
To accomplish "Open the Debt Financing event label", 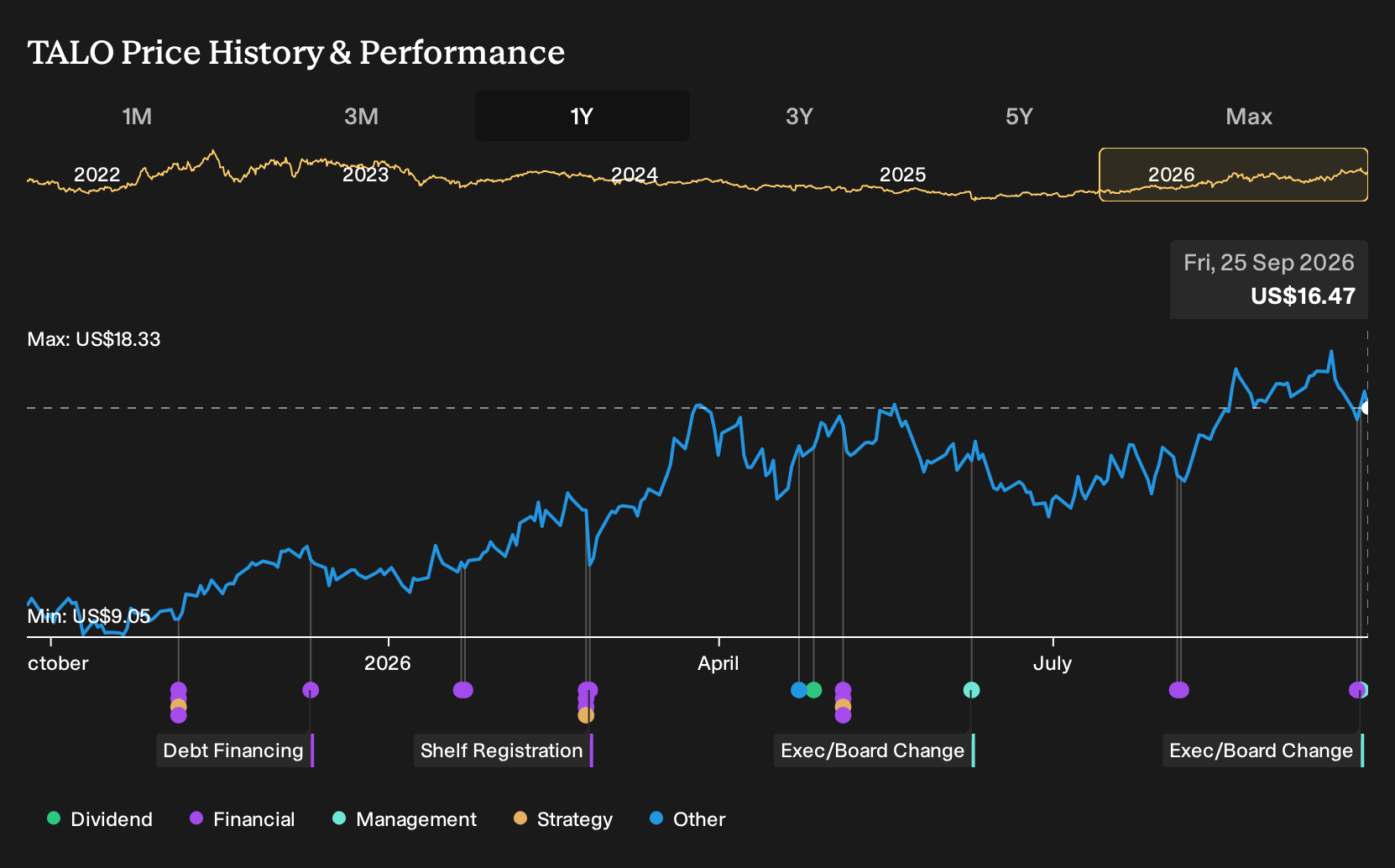I will coord(234,750).
